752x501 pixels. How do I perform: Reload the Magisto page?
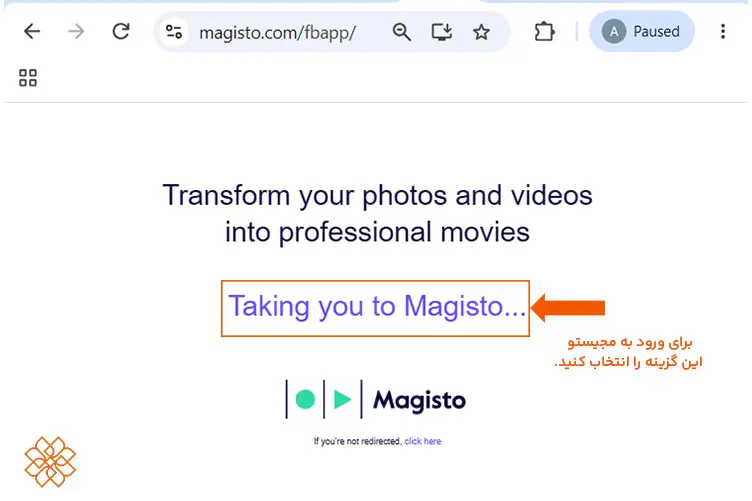pos(121,32)
